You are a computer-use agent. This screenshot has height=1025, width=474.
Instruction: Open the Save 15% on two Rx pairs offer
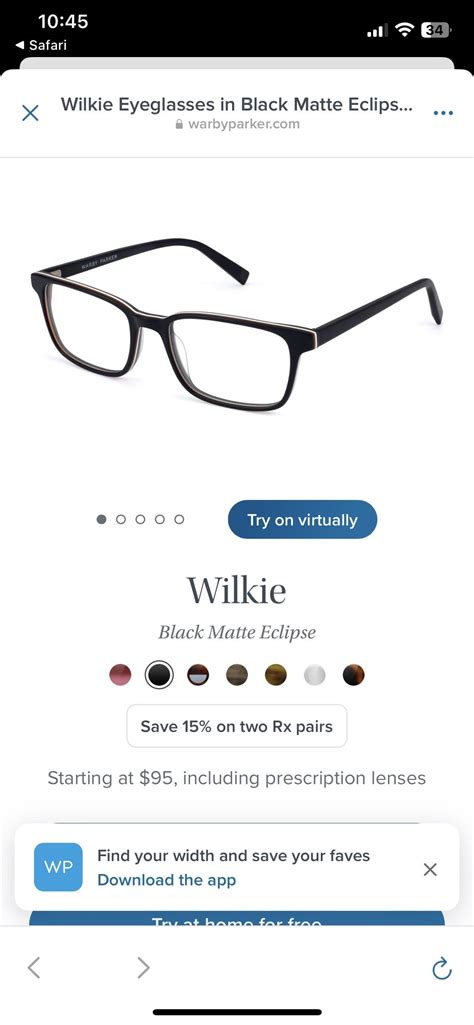[x=237, y=726]
